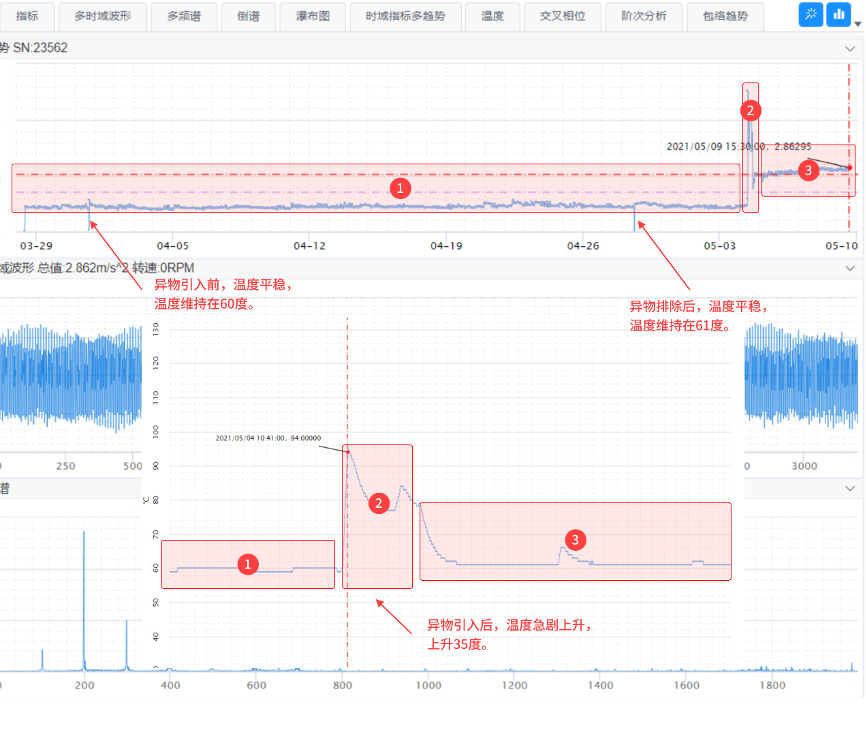Go to the 倒谱 tab
Screen dimensions: 866x756
249,16
